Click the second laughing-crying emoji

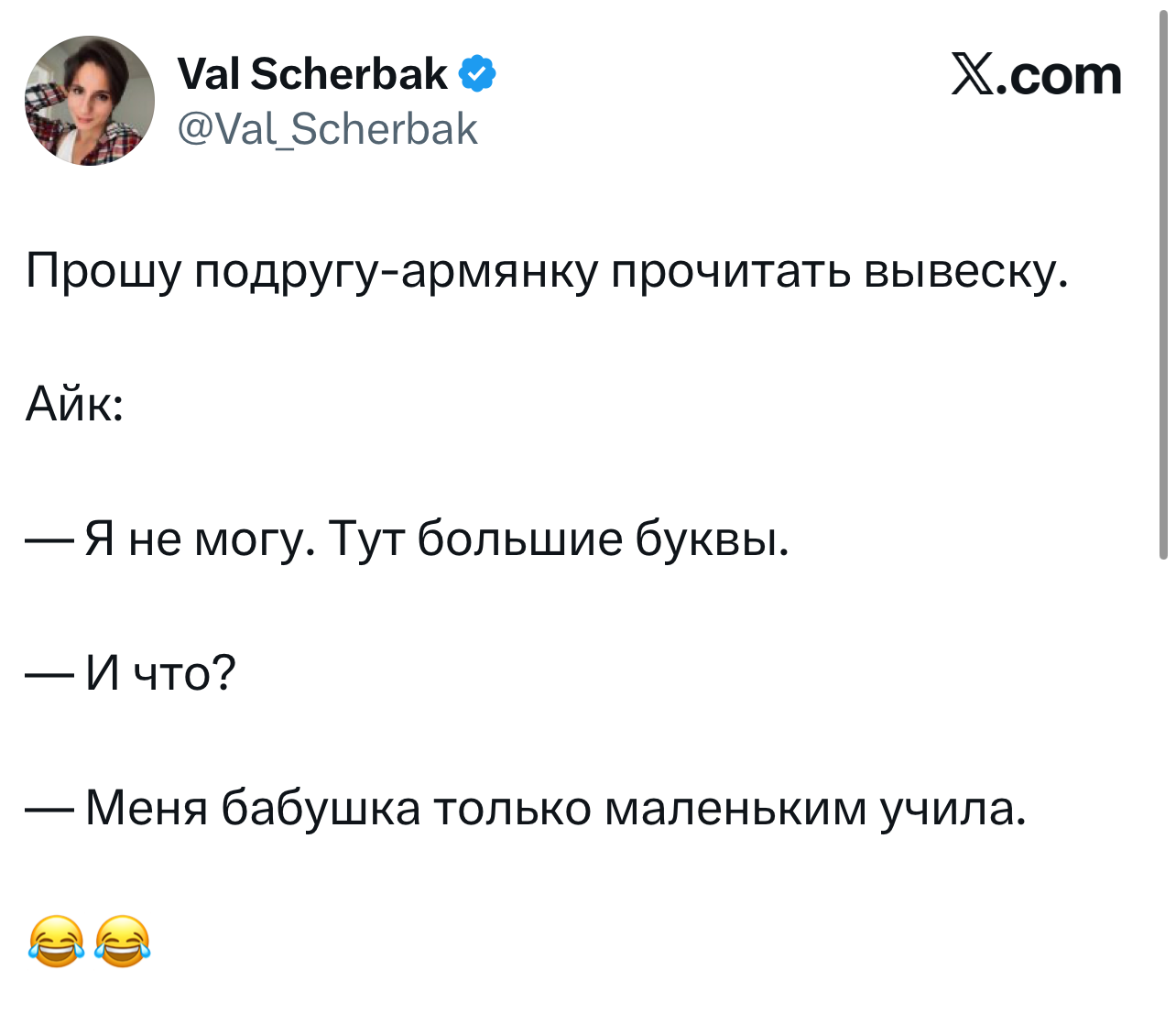coord(123,941)
